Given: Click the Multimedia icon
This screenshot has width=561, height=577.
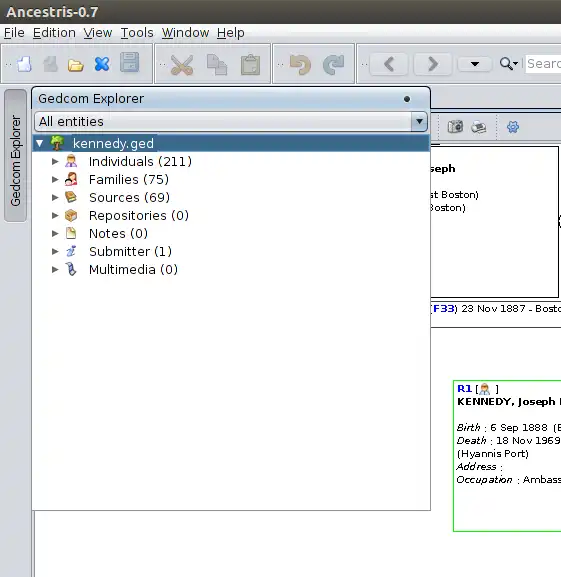Looking at the screenshot, I should pos(71,269).
